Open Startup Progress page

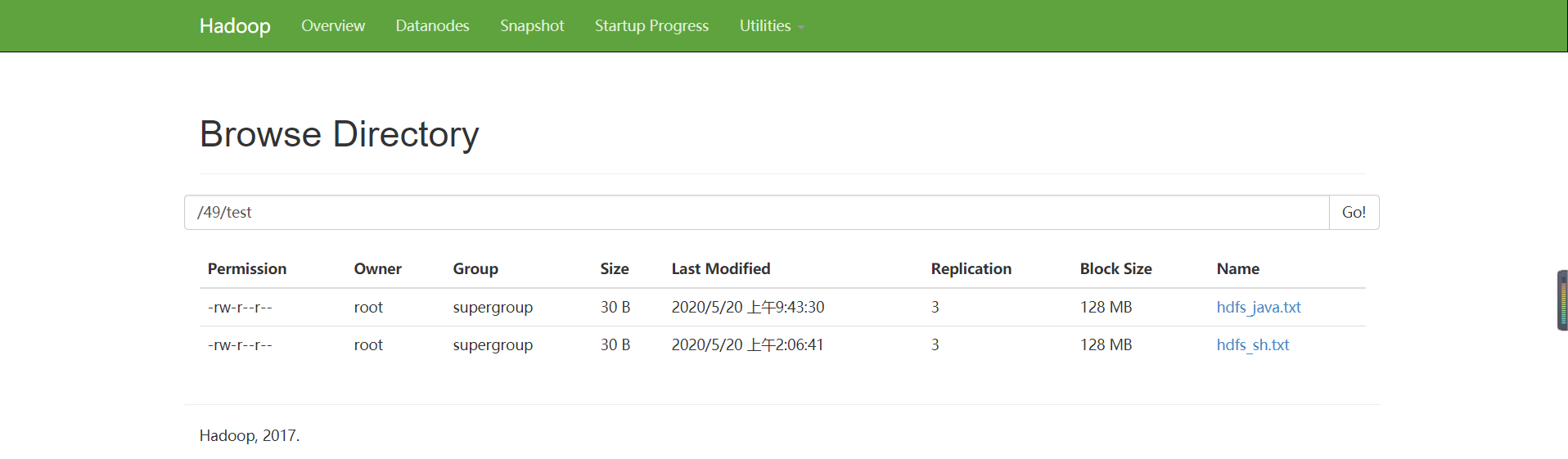tap(651, 26)
